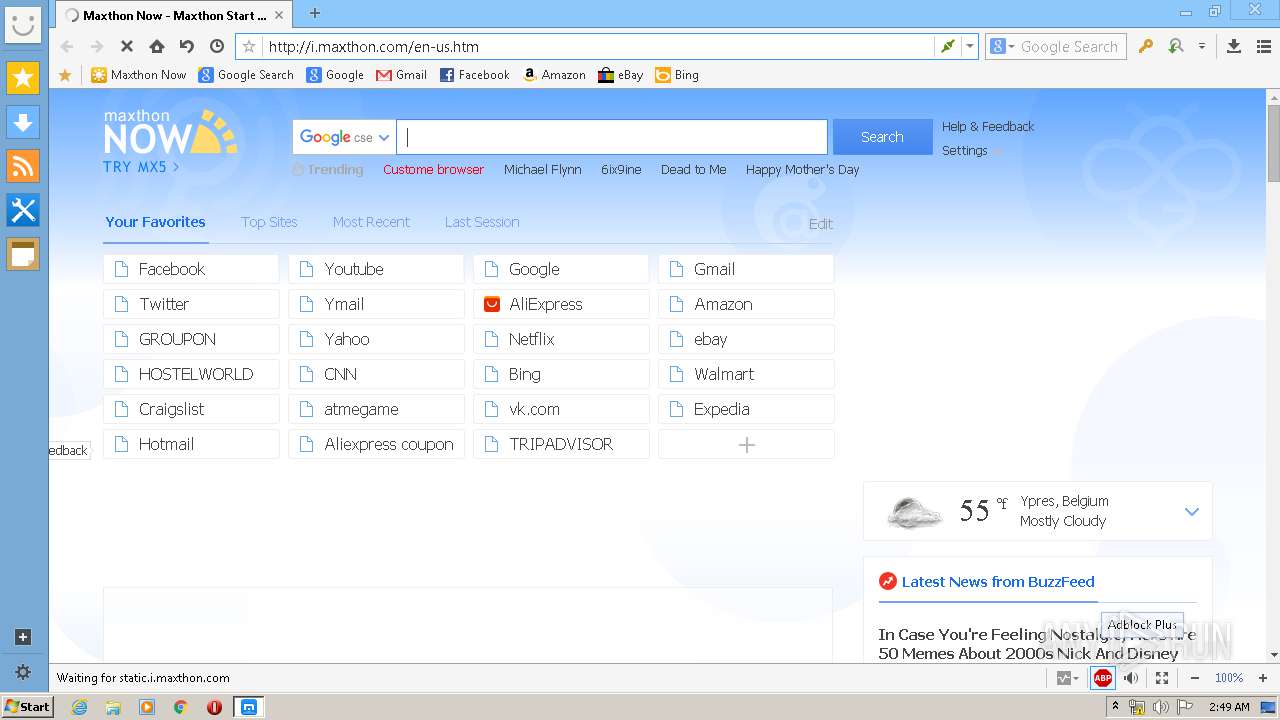This screenshot has height=720, width=1280.
Task: Reset zoom level 100% label
Action: (x=1229, y=678)
